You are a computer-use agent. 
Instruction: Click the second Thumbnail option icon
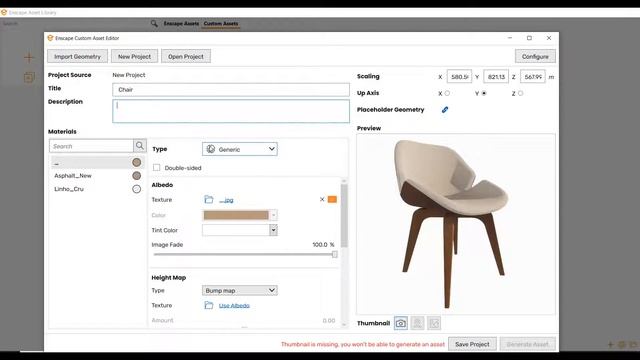418,323
